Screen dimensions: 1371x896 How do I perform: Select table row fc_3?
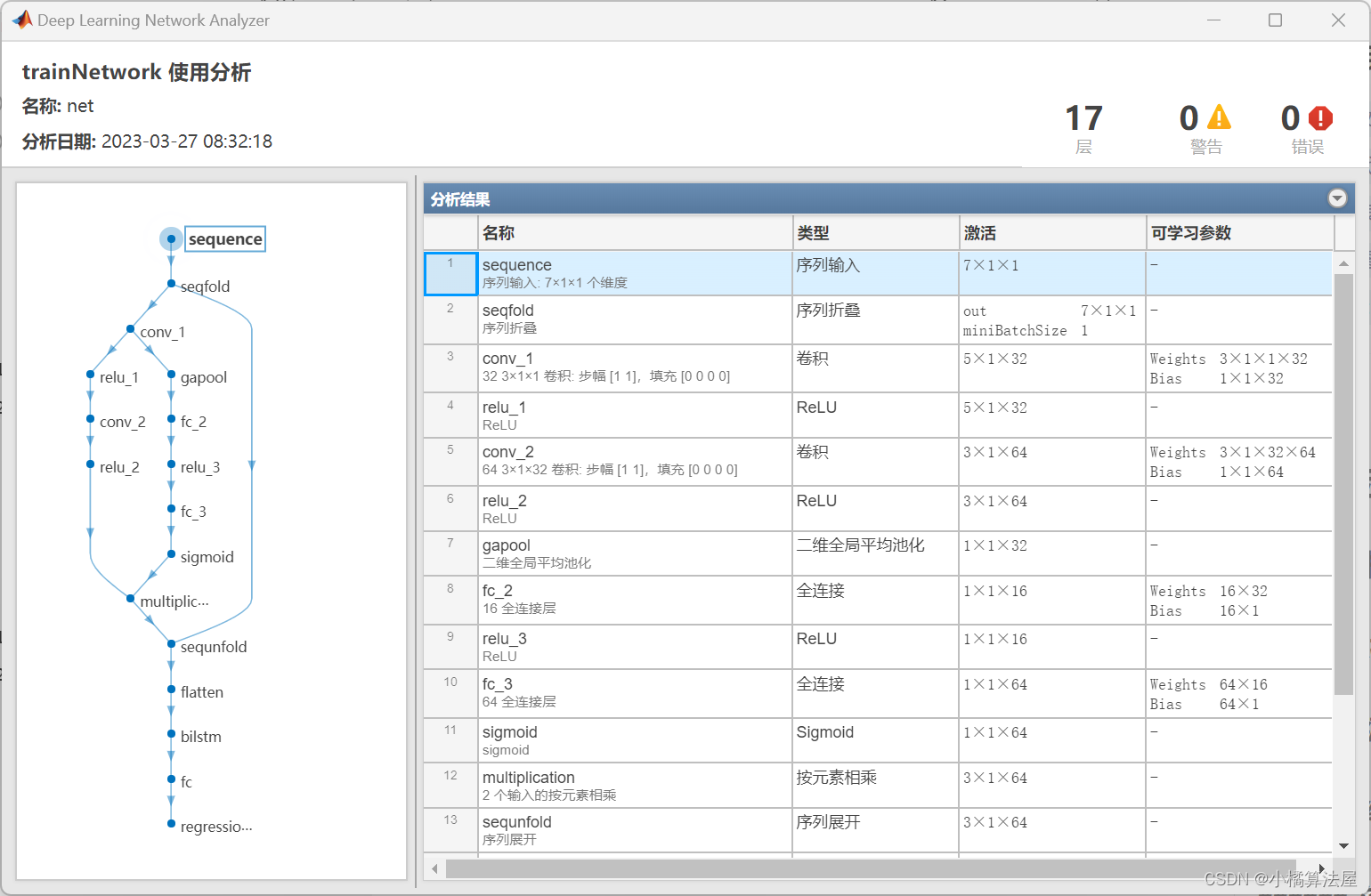pos(878,693)
